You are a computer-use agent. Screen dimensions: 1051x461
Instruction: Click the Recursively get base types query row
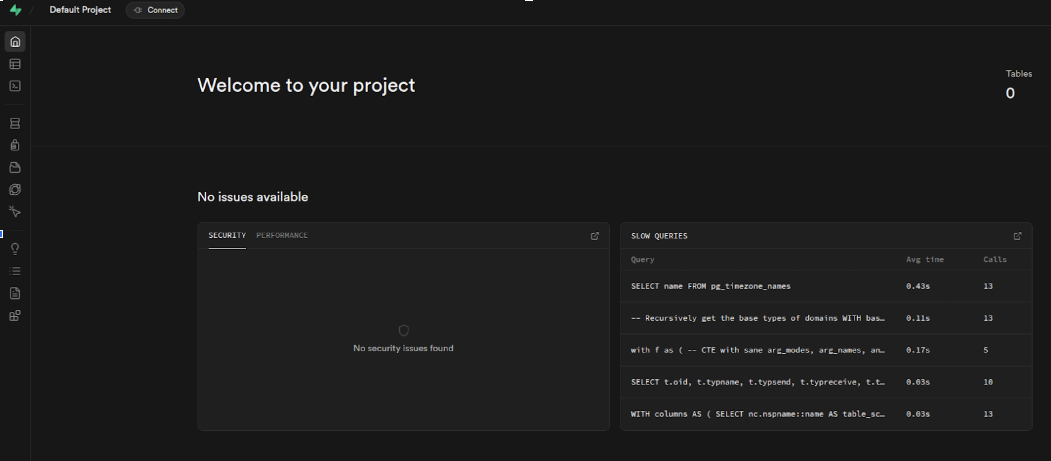click(826, 318)
